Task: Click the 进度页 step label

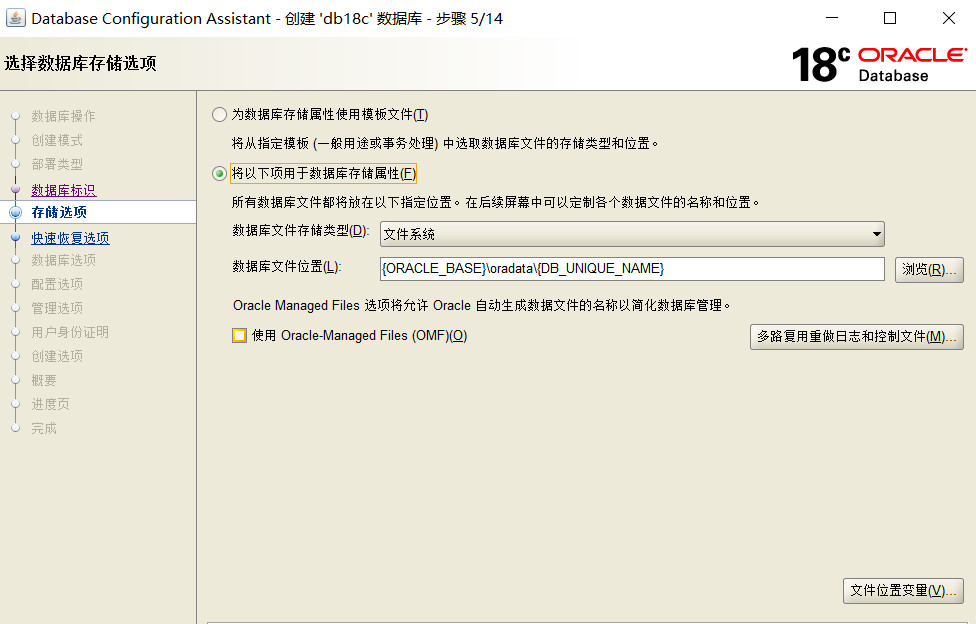Action: click(x=50, y=405)
